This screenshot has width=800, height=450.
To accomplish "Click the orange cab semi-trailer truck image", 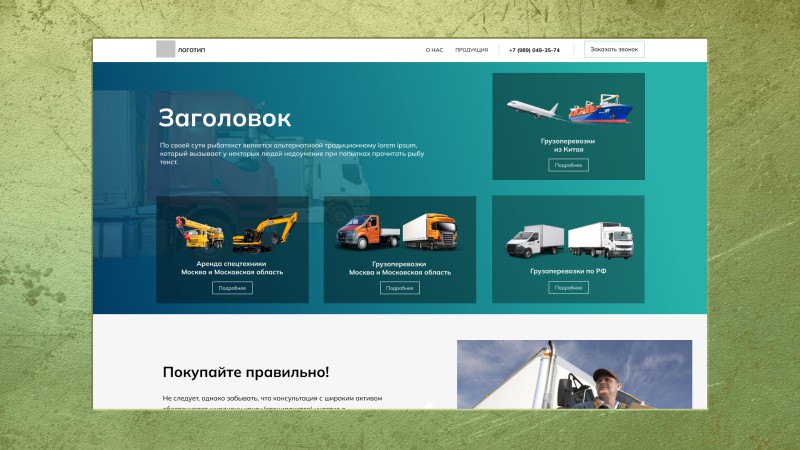I will pos(430,231).
